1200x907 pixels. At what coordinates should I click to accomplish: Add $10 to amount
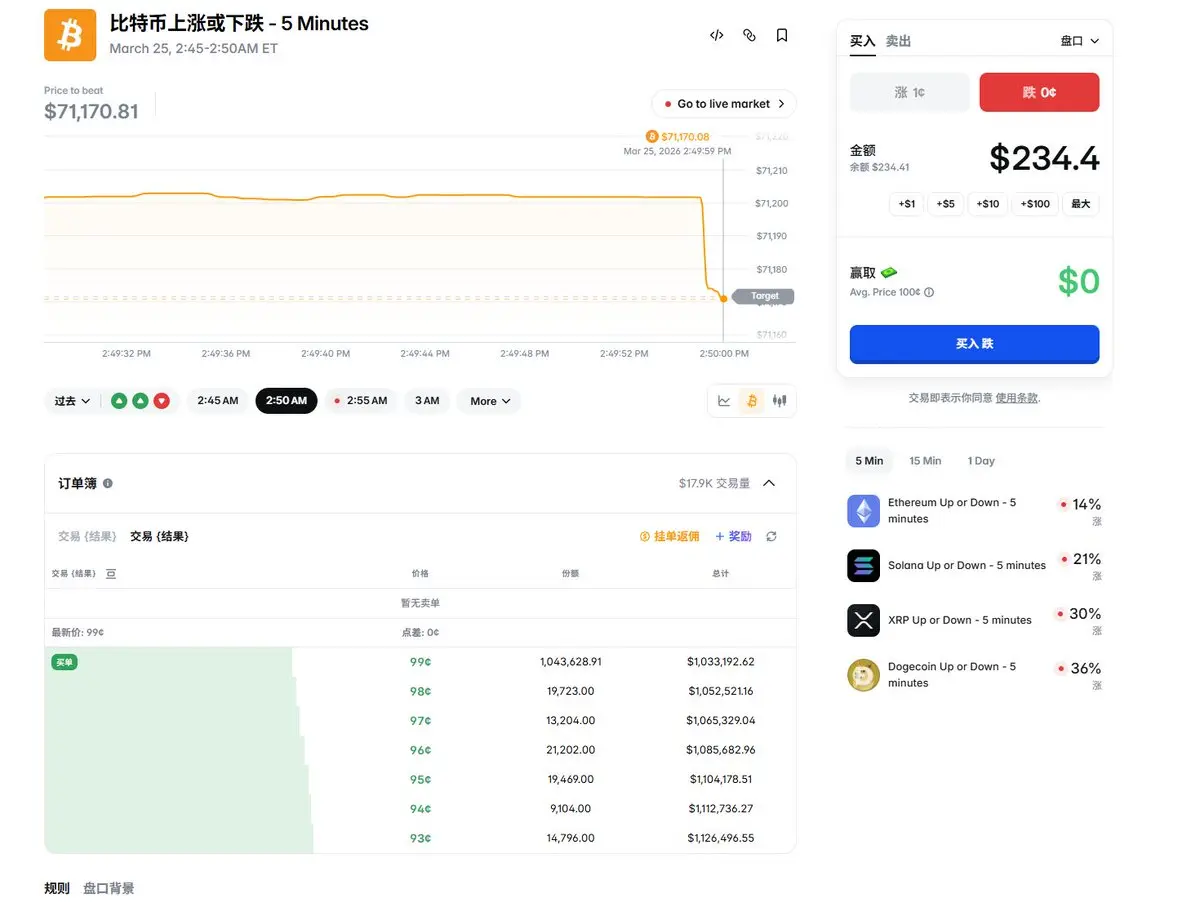987,204
